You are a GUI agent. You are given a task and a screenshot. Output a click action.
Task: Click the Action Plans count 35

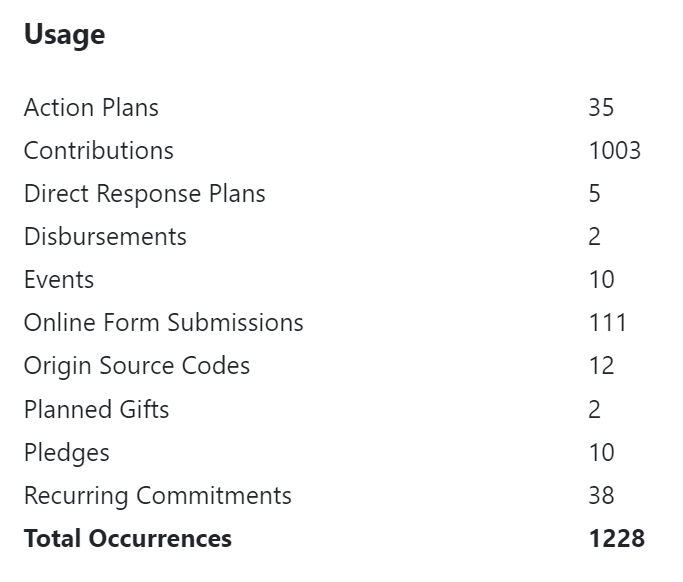point(601,107)
